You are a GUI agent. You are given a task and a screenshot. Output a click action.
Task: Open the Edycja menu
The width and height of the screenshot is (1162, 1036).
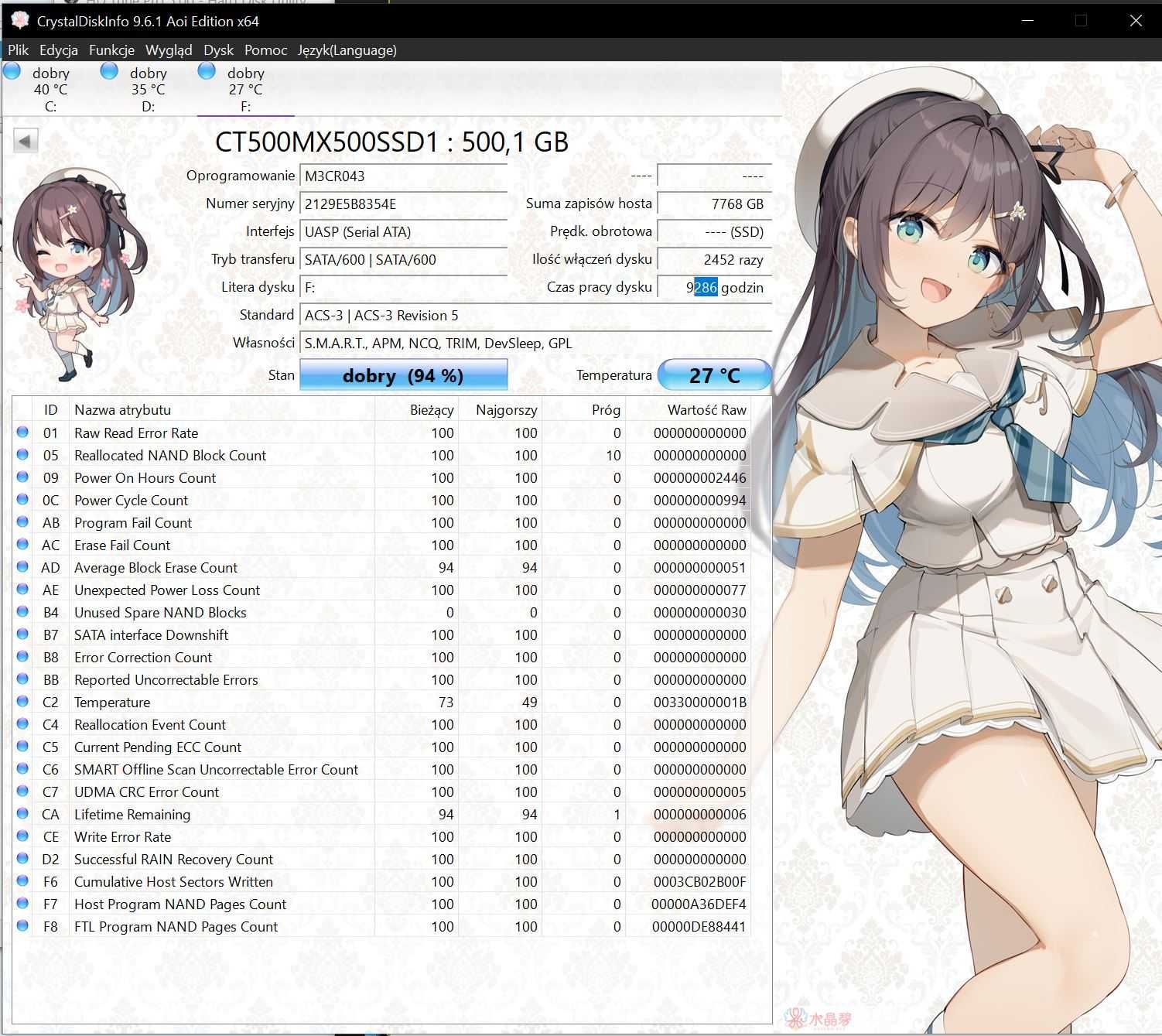[x=59, y=50]
